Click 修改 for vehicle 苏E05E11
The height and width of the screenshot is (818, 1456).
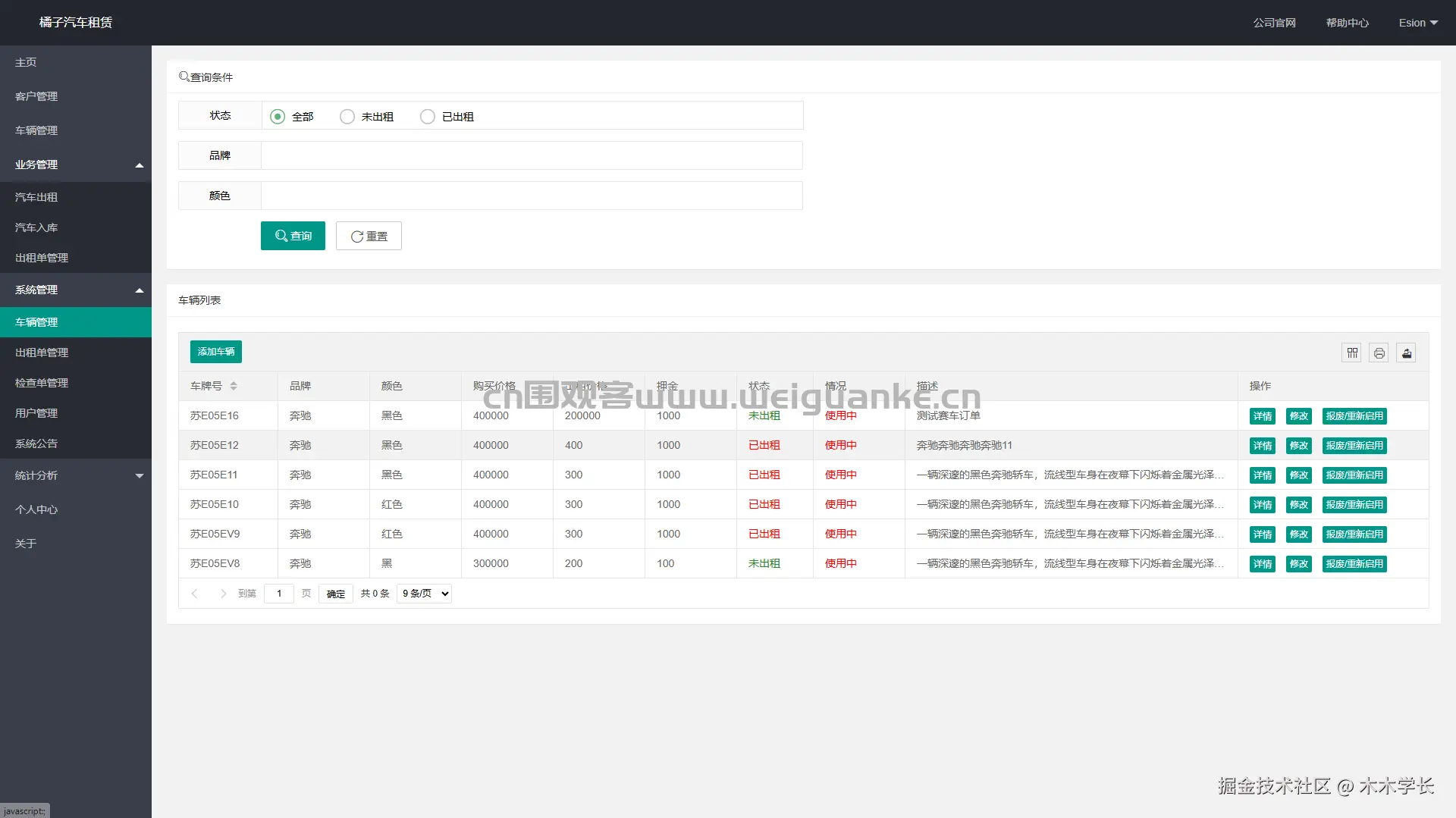(1299, 475)
